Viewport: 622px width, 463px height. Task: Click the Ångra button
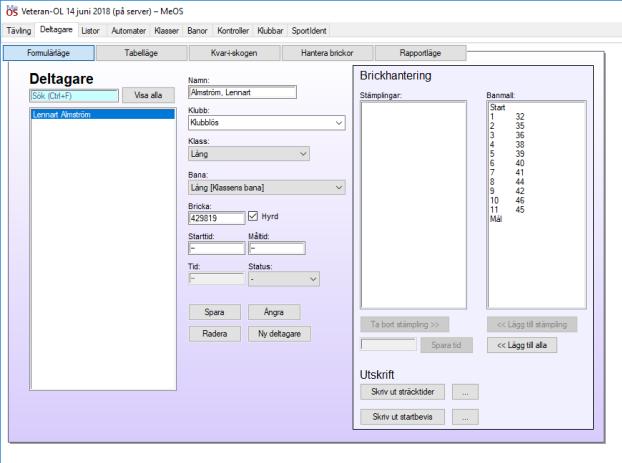pyautogui.click(x=274, y=312)
